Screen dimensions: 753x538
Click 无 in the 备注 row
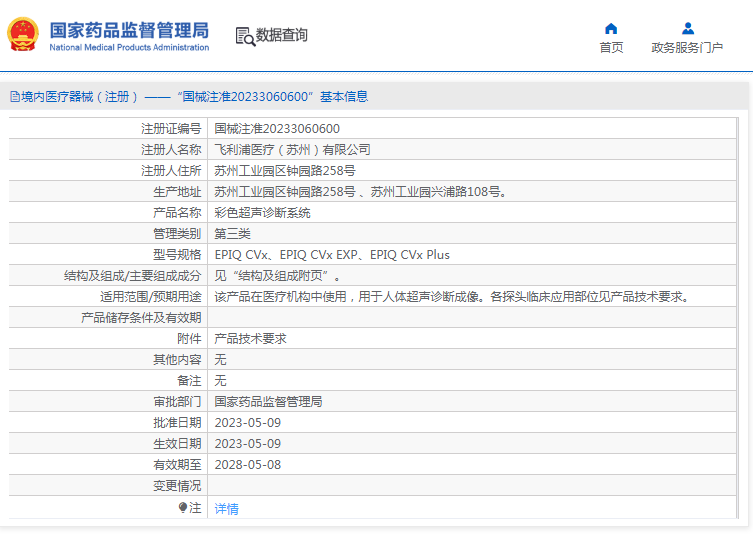click(220, 381)
